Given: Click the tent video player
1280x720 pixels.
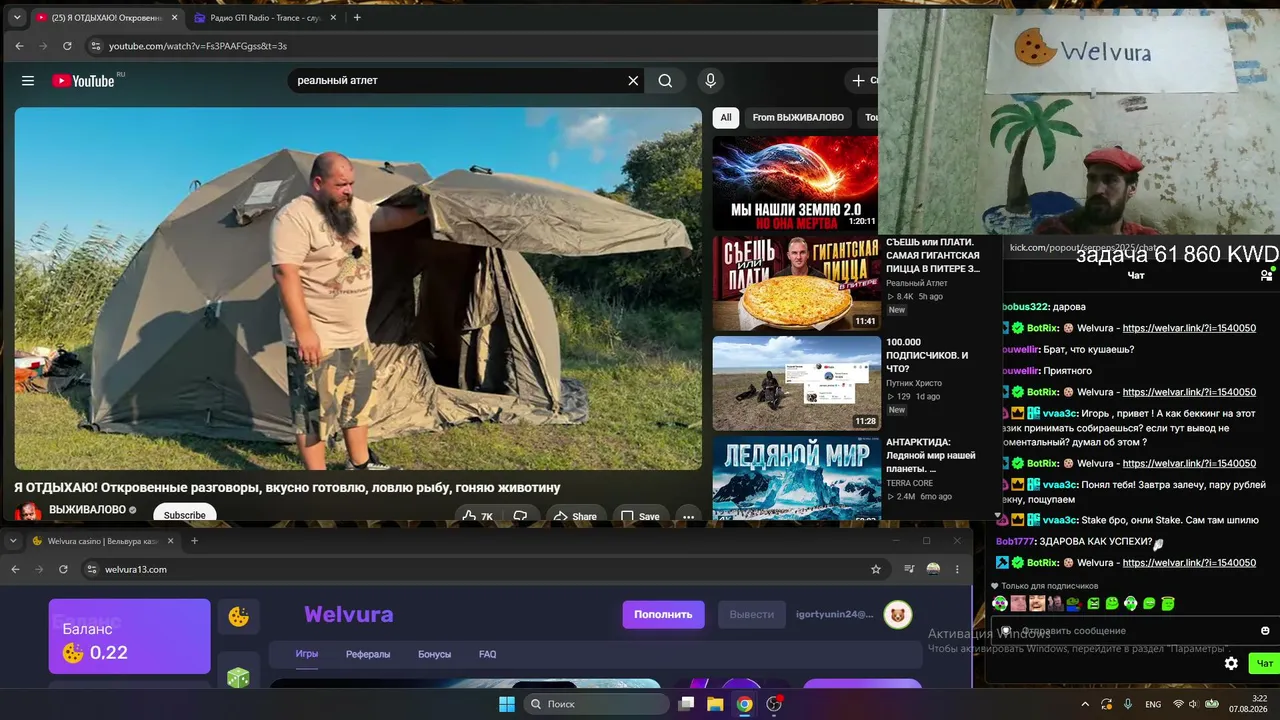Looking at the screenshot, I should [x=358, y=288].
